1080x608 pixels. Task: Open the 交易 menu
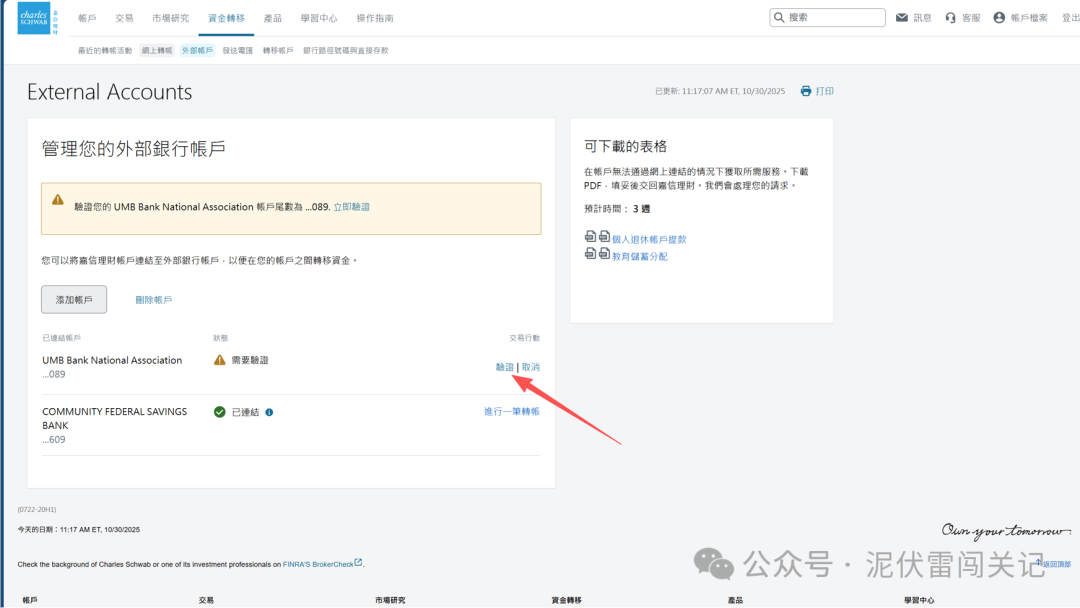point(124,17)
